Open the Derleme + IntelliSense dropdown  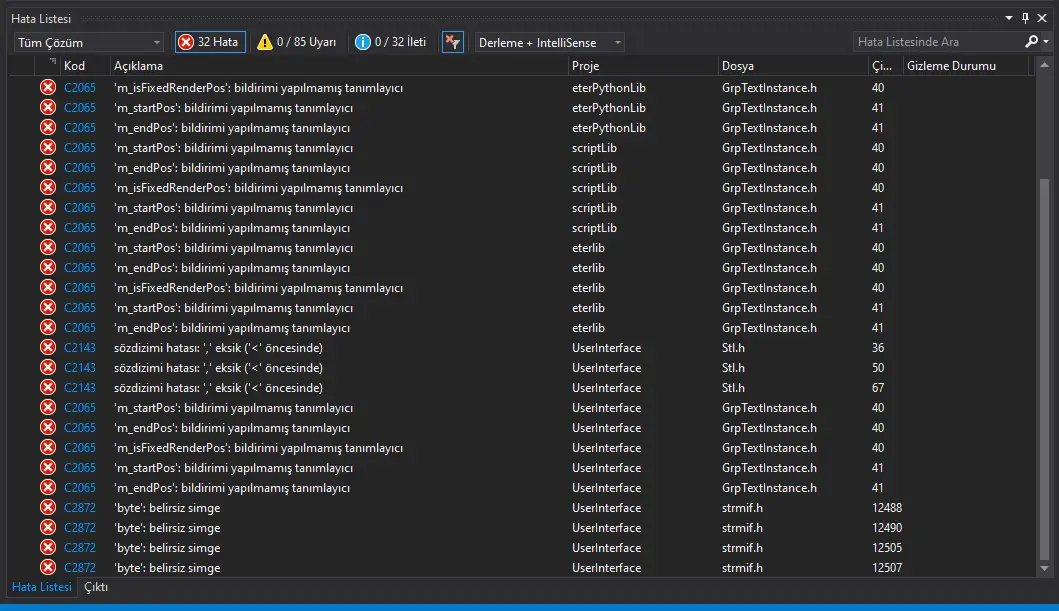[x=549, y=42]
